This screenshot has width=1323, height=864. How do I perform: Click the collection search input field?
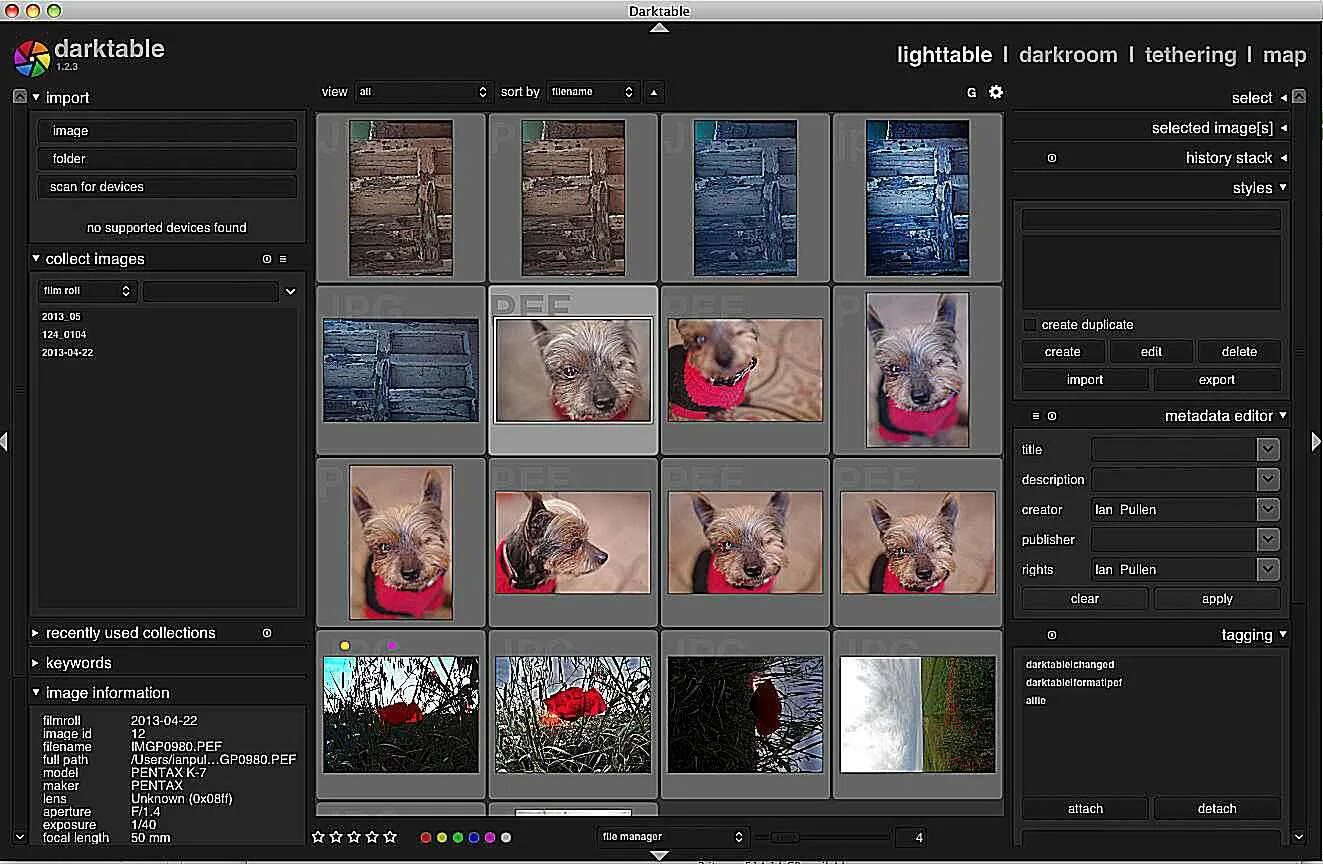click(x=210, y=291)
